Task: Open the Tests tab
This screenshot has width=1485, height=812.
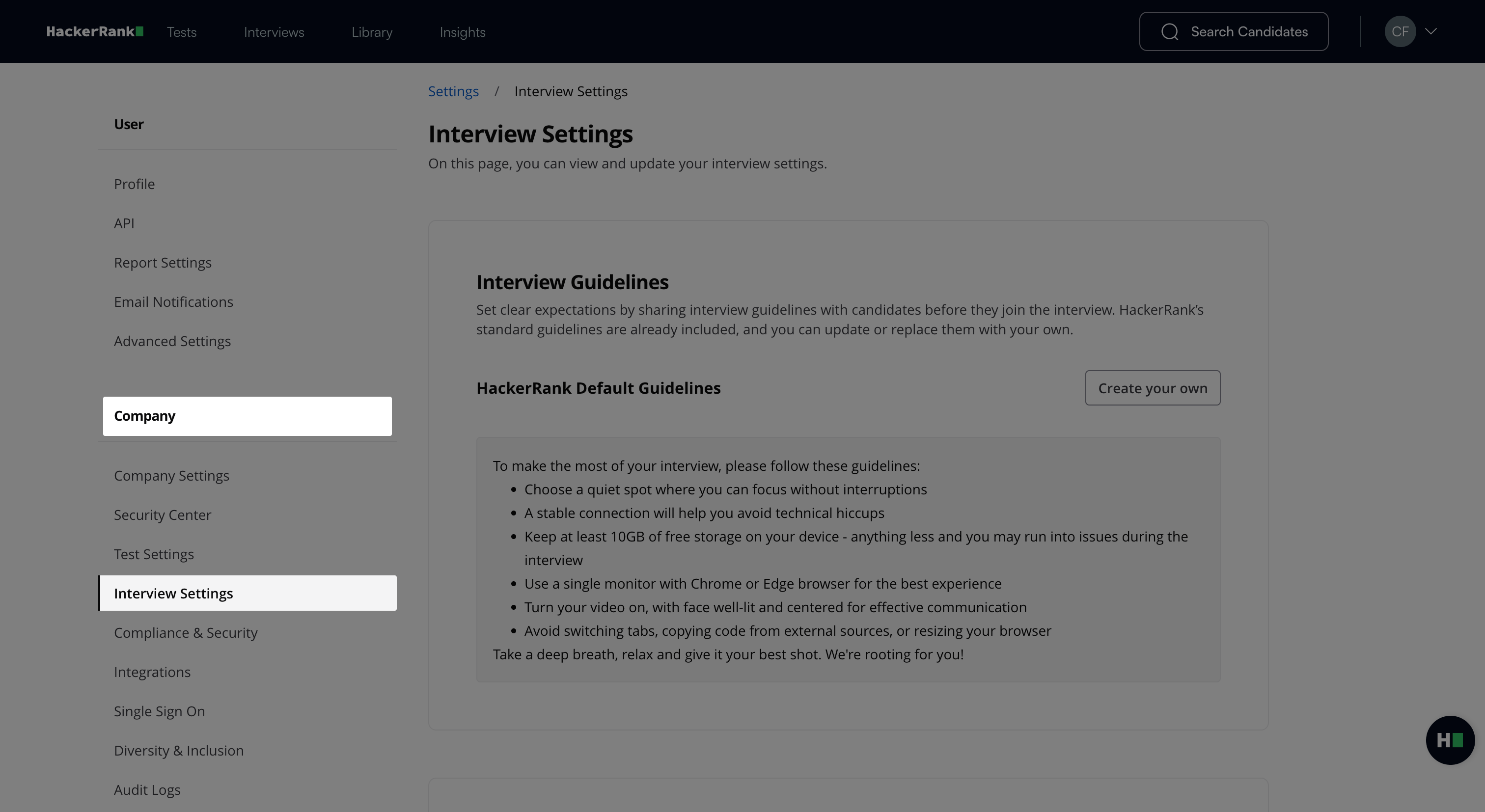Action: (x=182, y=32)
